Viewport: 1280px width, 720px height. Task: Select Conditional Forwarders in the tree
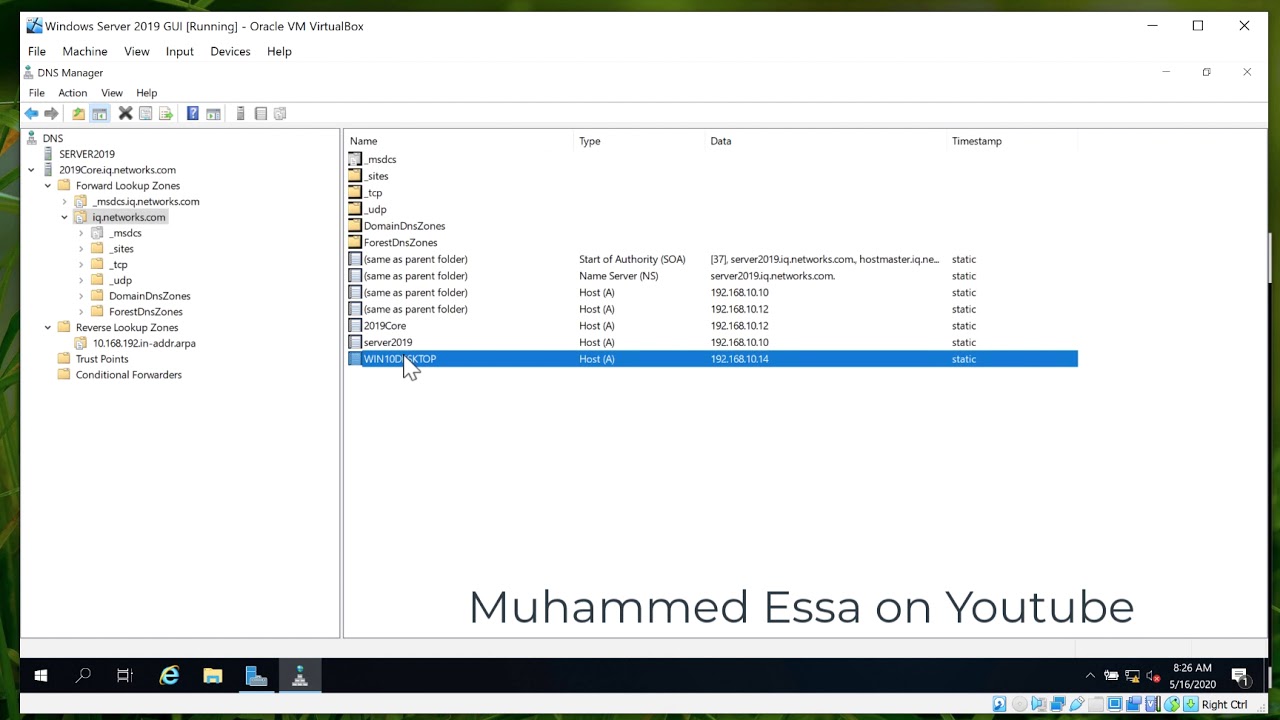[x=129, y=375]
